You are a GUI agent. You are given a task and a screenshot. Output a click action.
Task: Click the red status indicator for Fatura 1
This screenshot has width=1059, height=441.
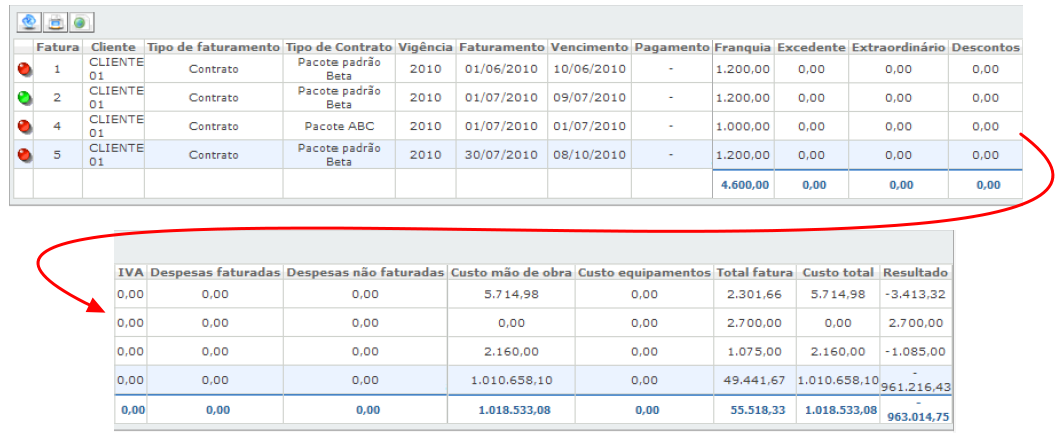pyautogui.click(x=24, y=69)
